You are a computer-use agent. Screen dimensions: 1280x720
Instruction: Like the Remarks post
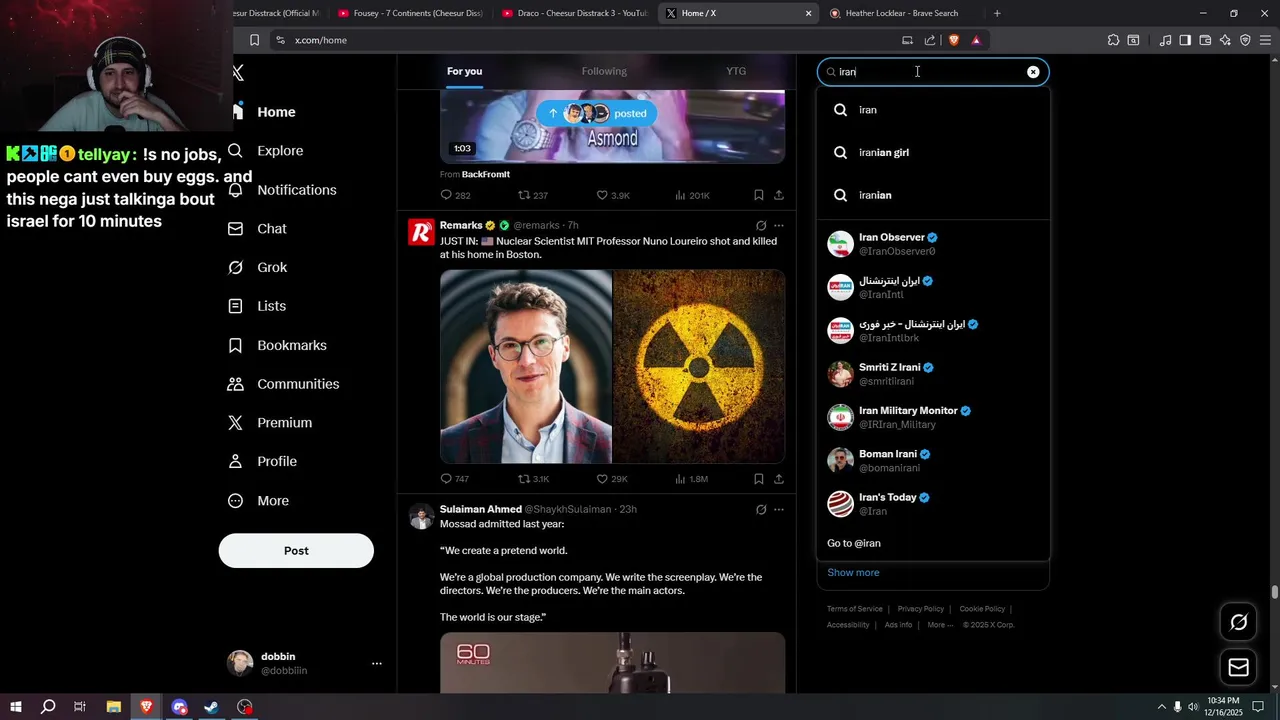tap(602, 479)
